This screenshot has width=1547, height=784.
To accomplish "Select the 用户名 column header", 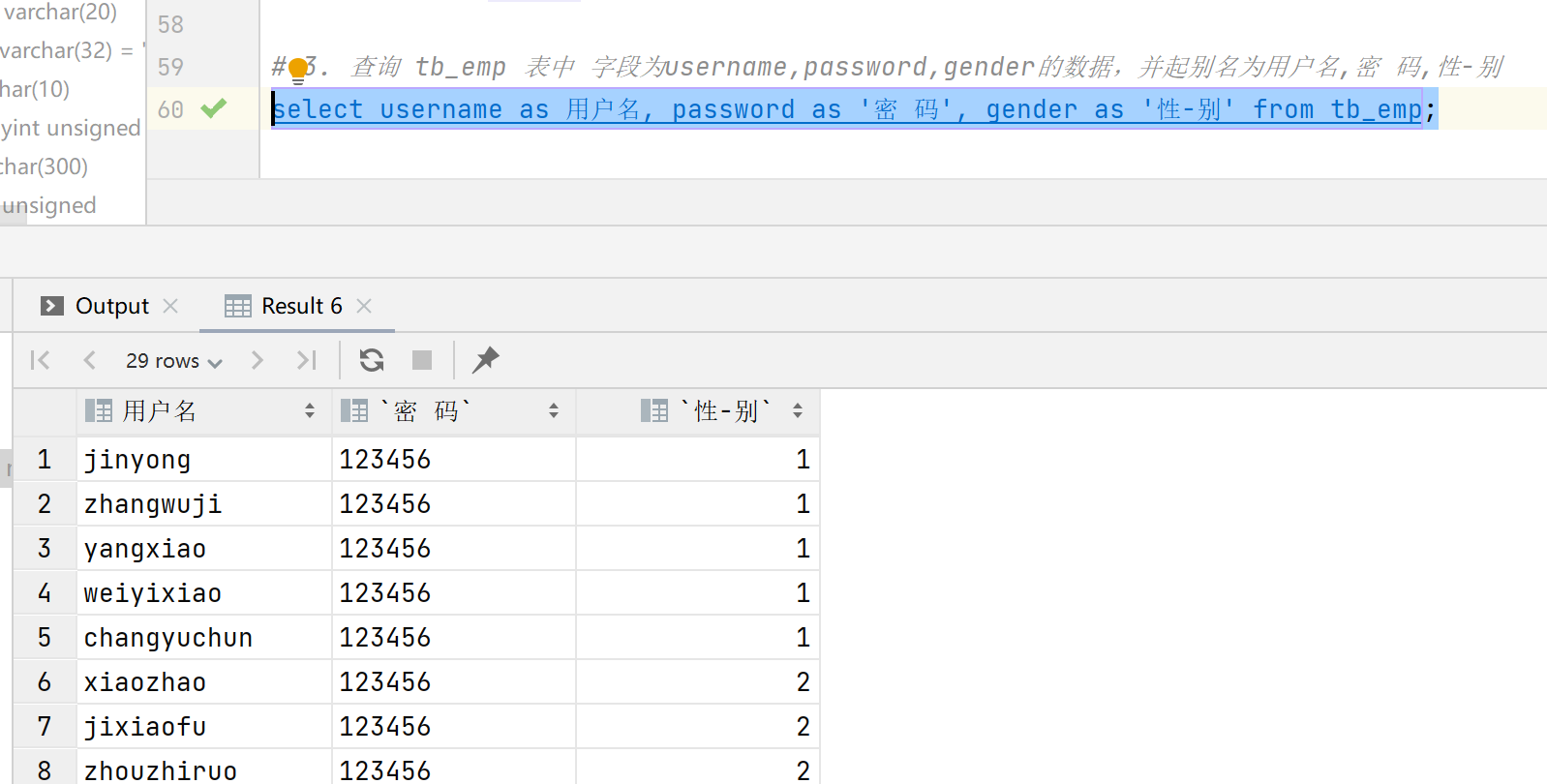I will pyautogui.click(x=204, y=411).
